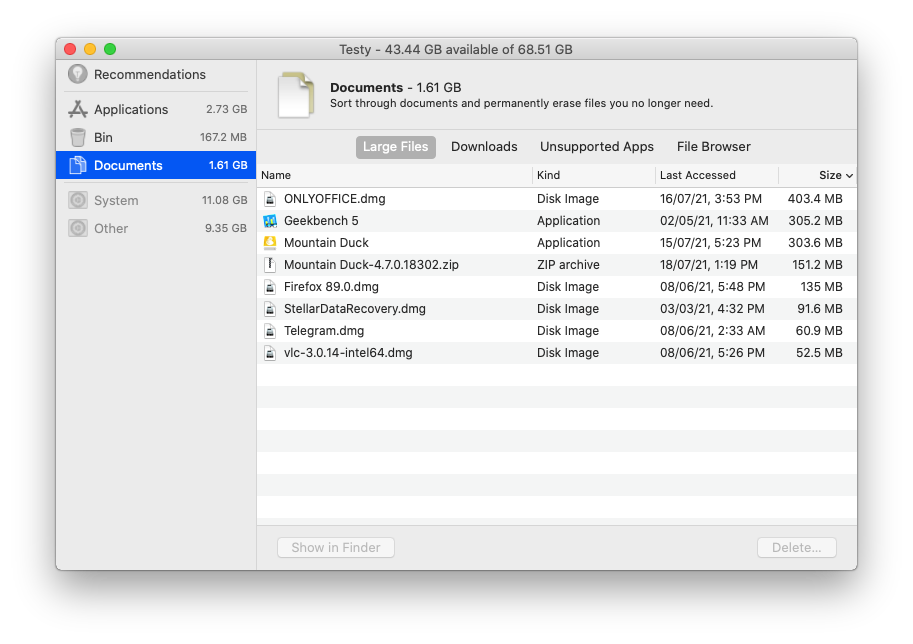Open the Bin from the sidebar icon

pos(77,137)
